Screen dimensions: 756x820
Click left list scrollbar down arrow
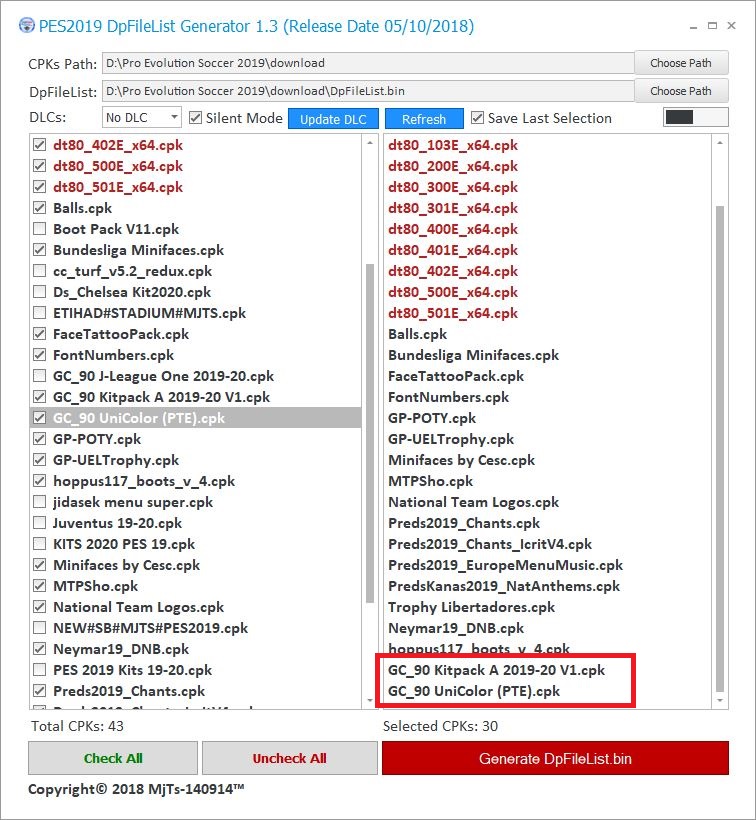coord(370,700)
